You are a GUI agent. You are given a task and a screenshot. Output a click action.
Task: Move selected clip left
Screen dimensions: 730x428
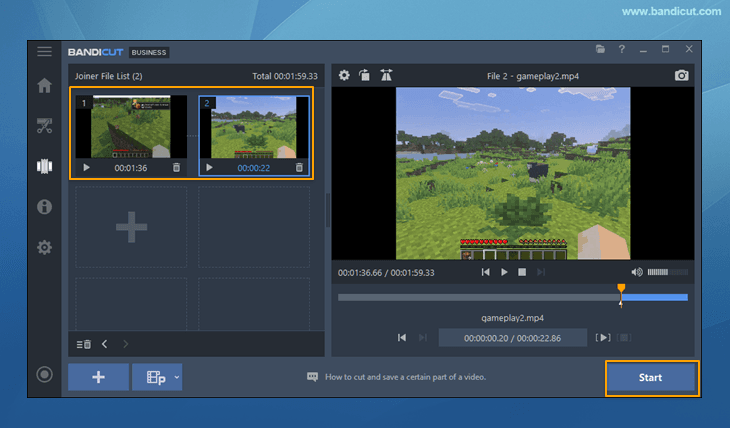[x=105, y=344]
